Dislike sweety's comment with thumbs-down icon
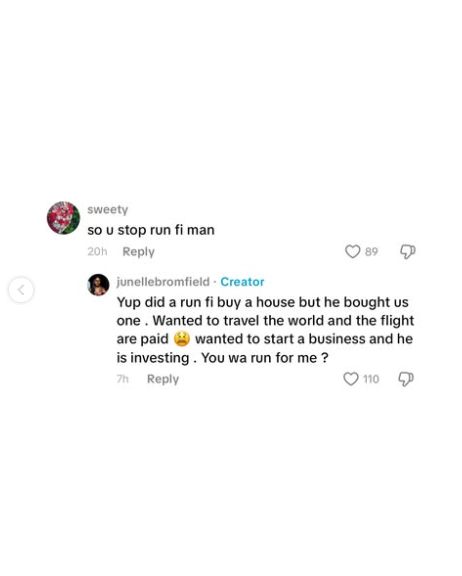 pyautogui.click(x=408, y=252)
